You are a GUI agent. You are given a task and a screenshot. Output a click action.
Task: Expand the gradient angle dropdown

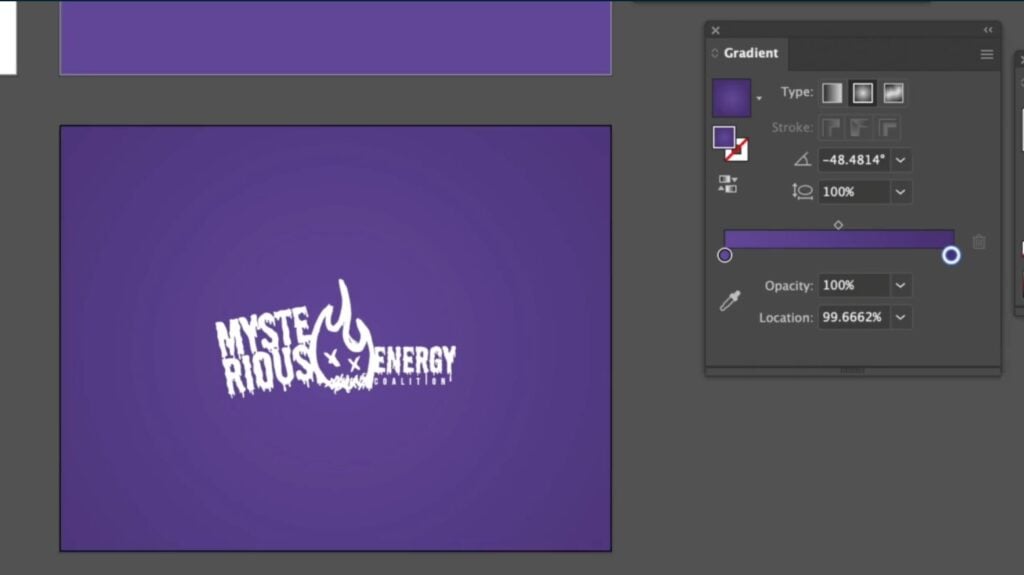(901, 160)
